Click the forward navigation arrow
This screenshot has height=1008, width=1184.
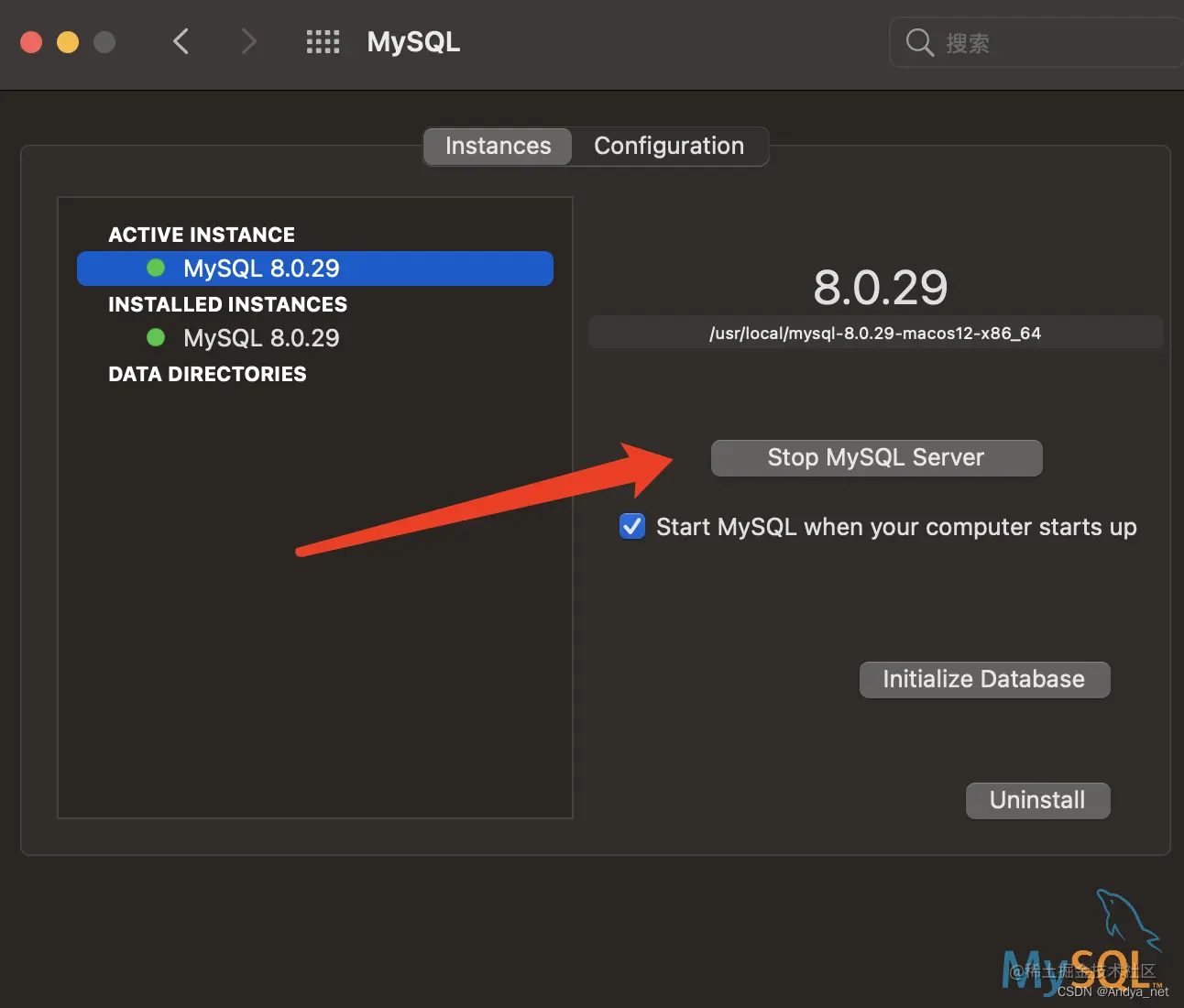click(x=248, y=41)
